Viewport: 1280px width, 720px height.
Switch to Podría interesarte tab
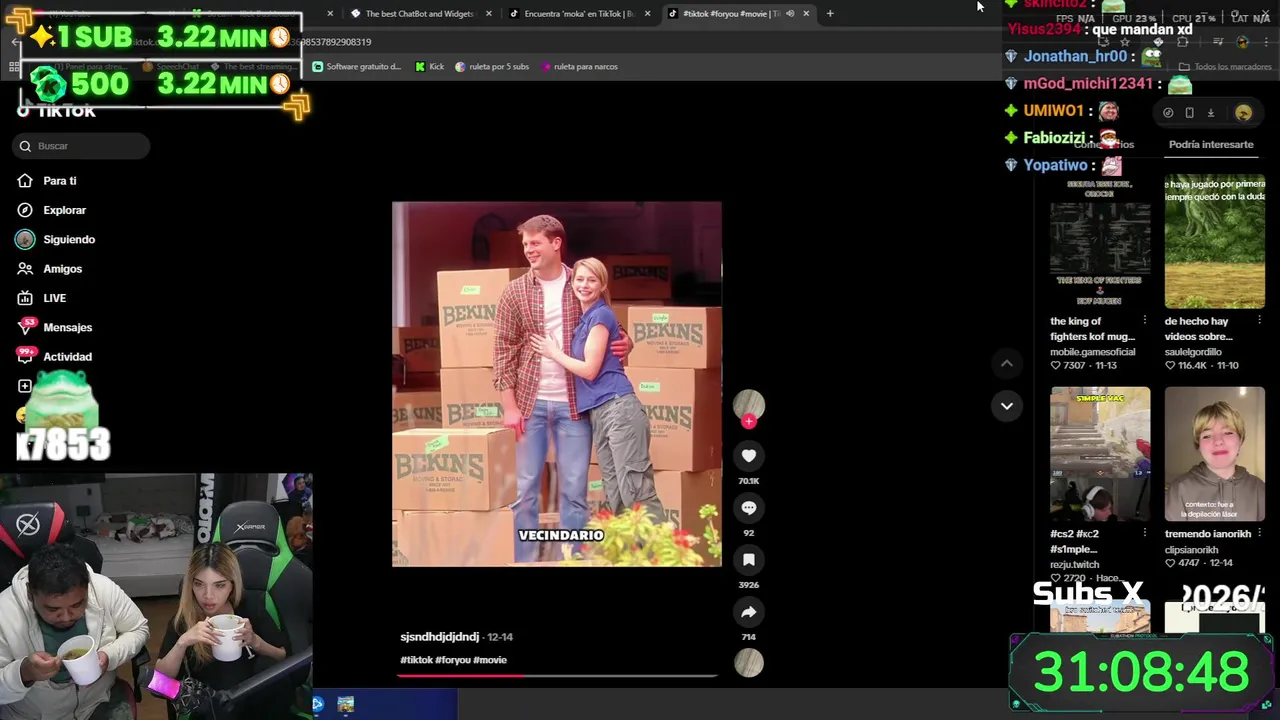click(x=1211, y=144)
